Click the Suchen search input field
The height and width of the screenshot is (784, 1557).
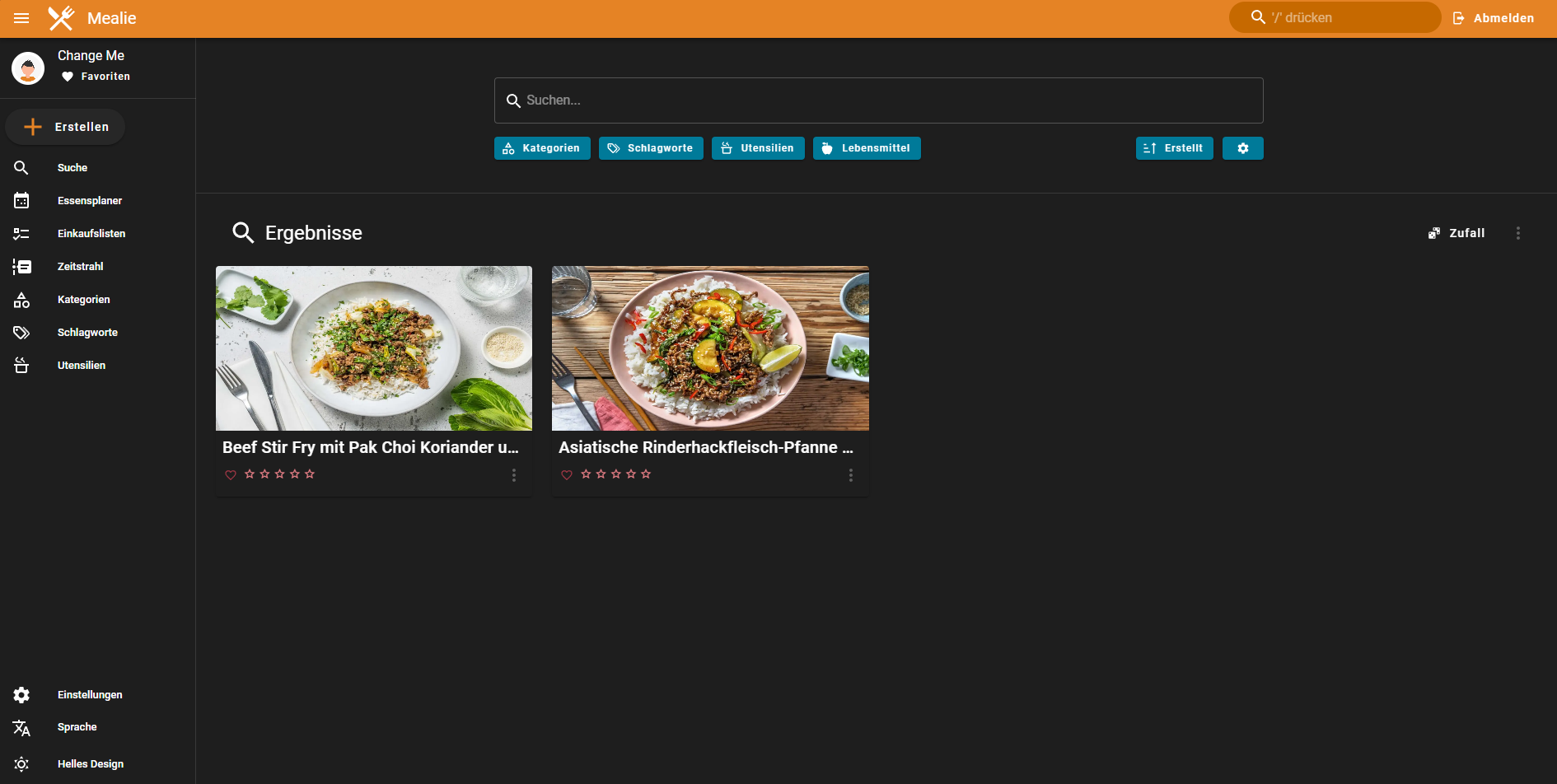click(878, 100)
